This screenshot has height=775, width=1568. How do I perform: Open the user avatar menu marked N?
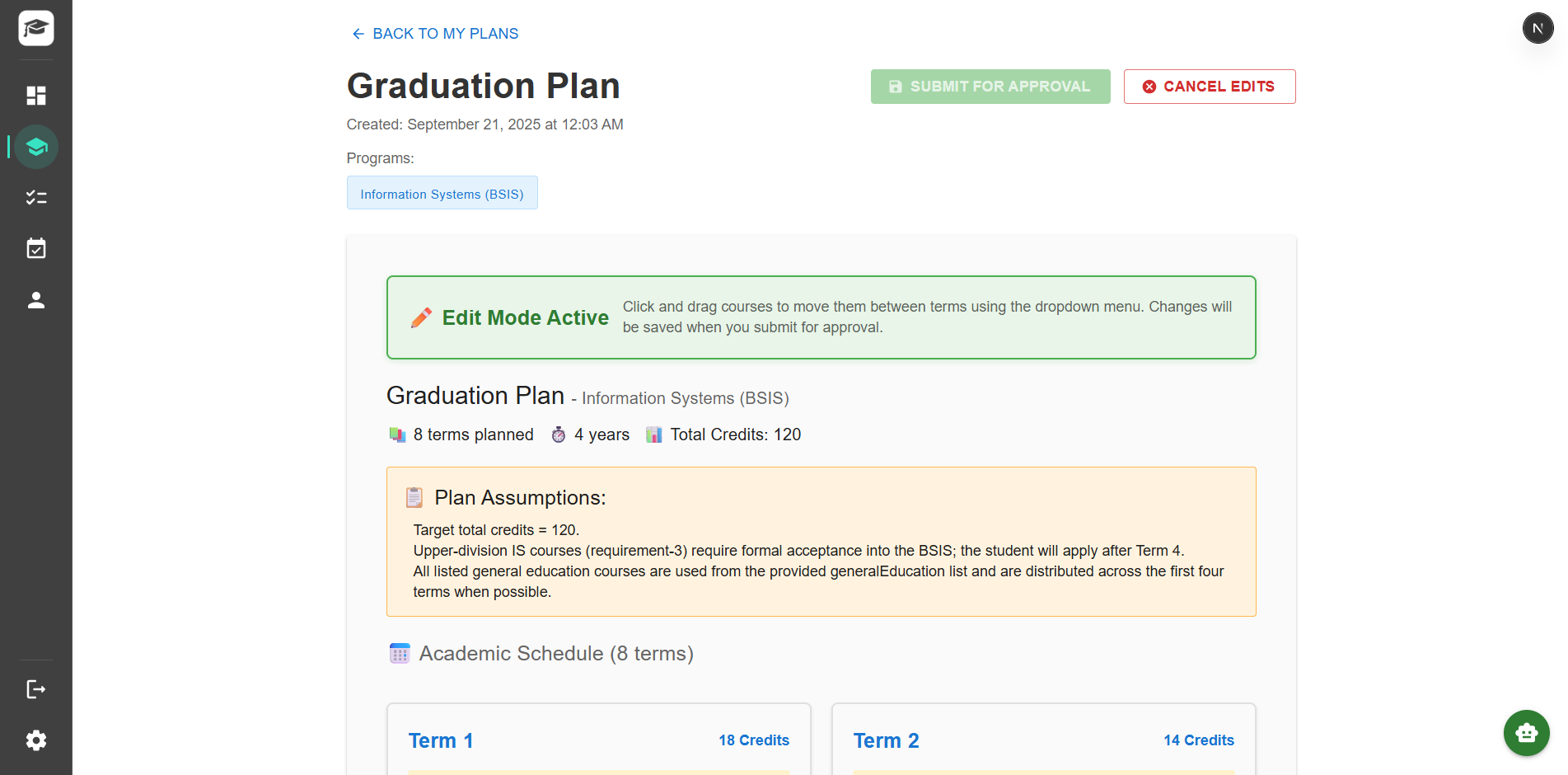click(1538, 27)
